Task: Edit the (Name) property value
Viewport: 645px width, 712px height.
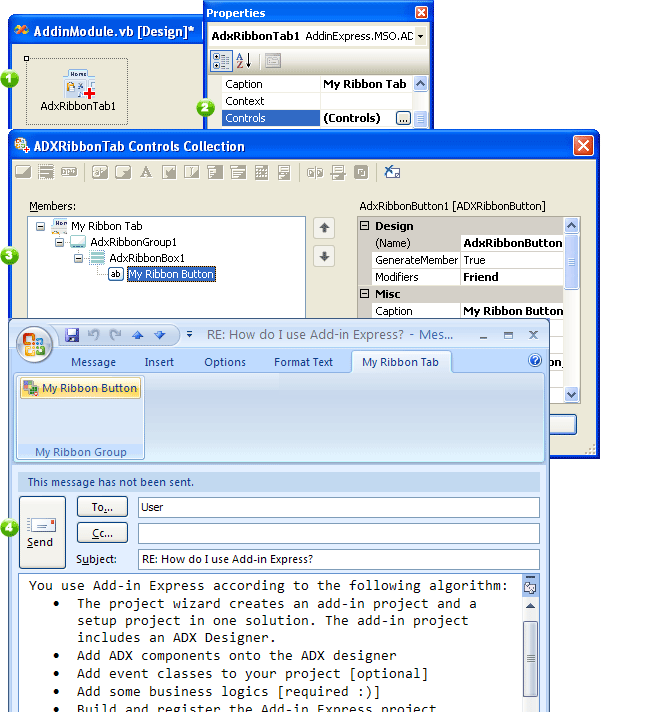Action: click(512, 243)
